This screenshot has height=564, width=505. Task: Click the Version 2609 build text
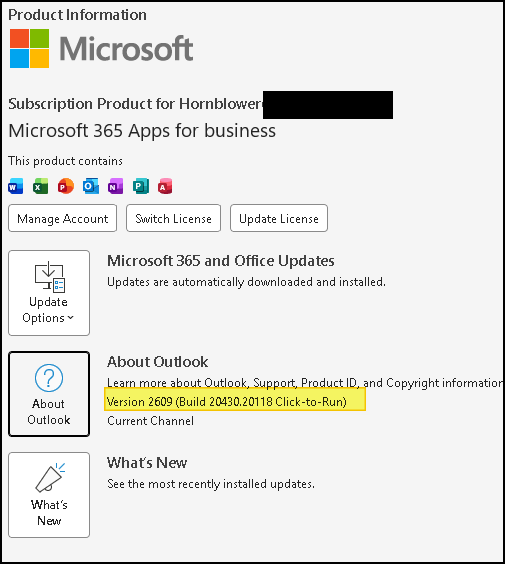click(x=227, y=401)
